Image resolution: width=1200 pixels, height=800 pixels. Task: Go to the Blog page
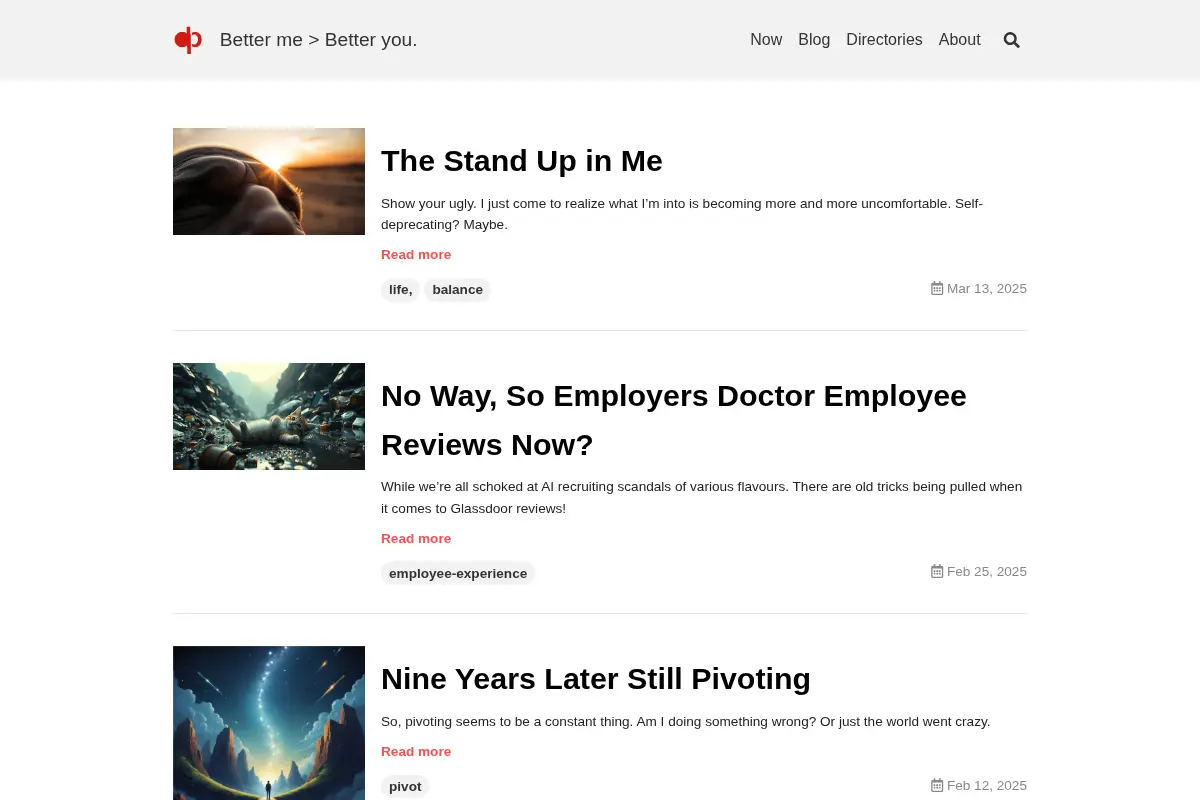[814, 40]
